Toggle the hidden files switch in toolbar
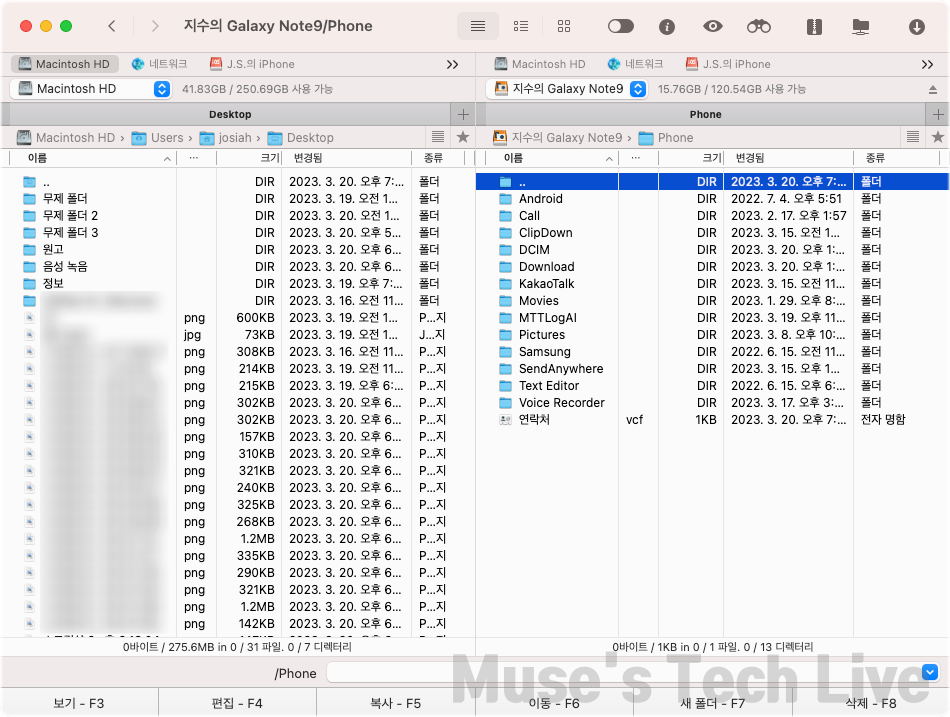The height and width of the screenshot is (717, 950). (x=620, y=26)
